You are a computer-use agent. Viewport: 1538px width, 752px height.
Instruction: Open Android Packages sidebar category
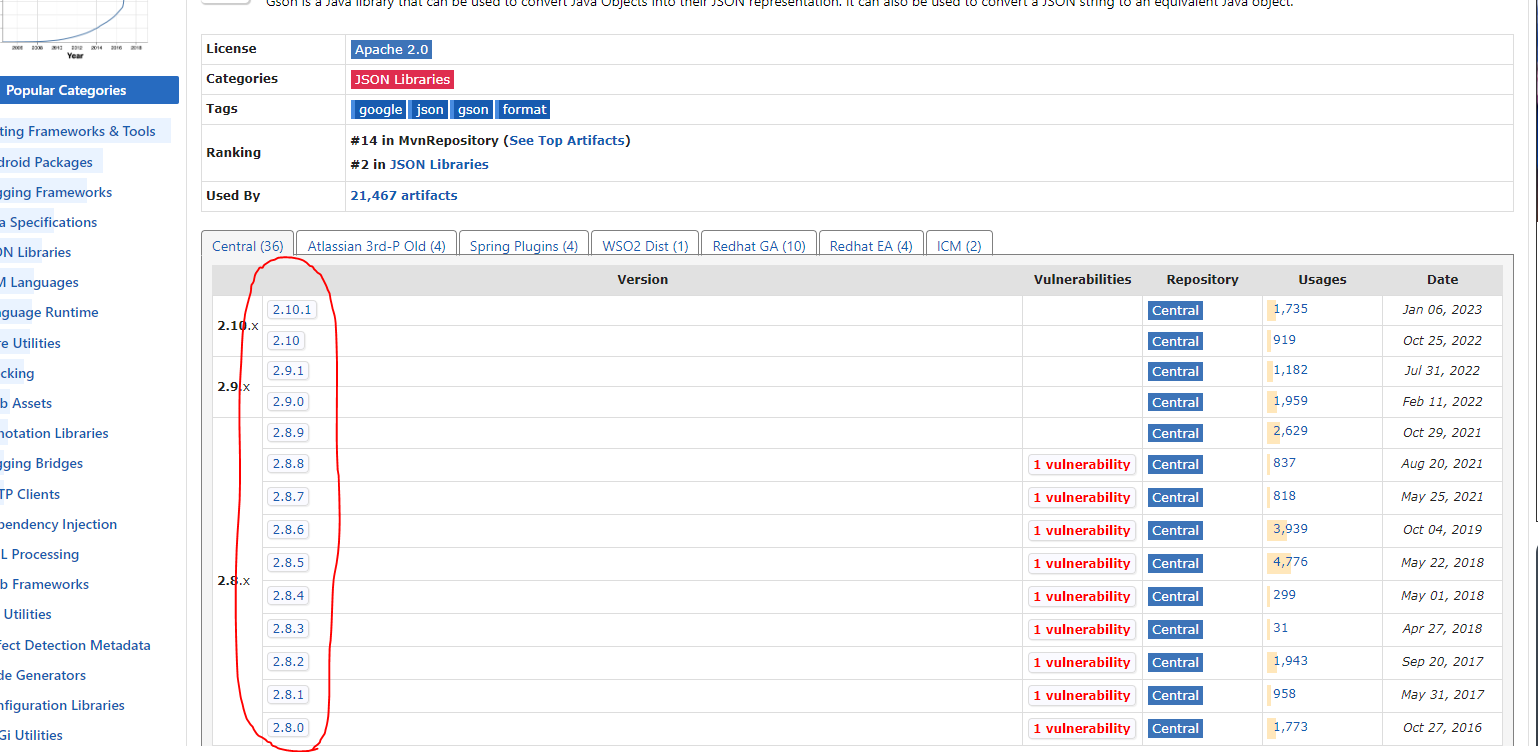pyautogui.click(x=46, y=162)
